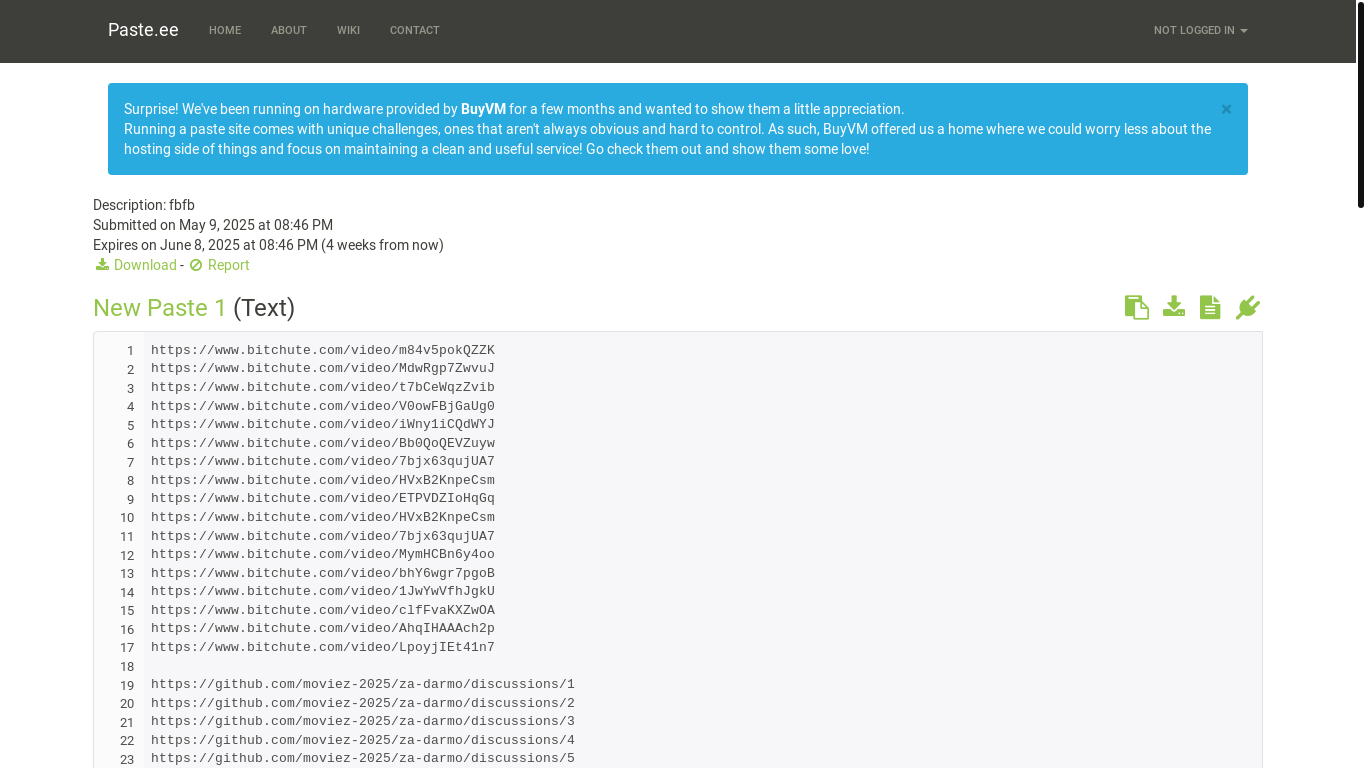Click the bitchute URL ending Bb0QoQEVZuyw
Viewport: 1366px width, 768px height.
tap(323, 443)
